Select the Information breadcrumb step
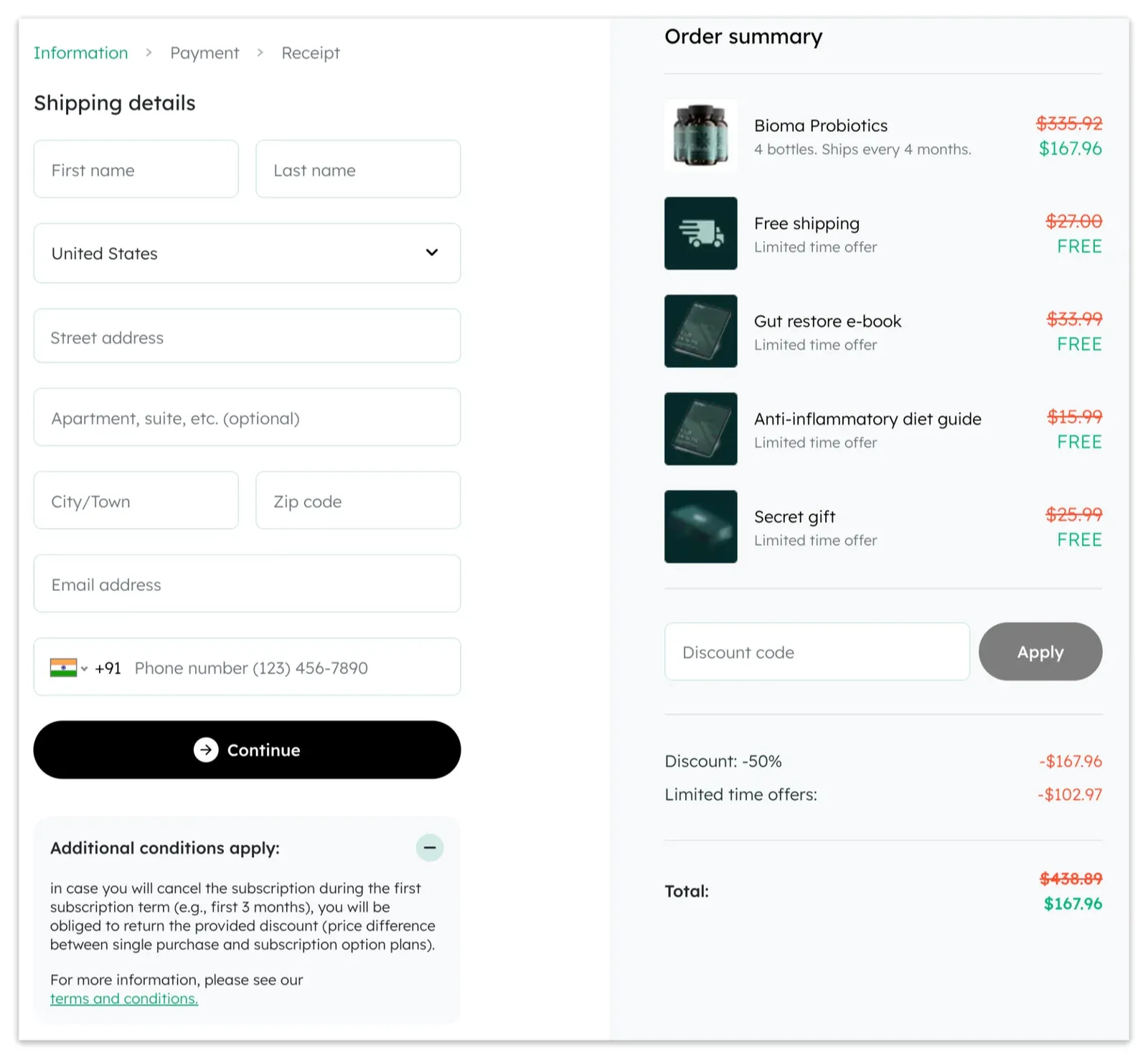1148x1055 pixels. click(x=80, y=52)
